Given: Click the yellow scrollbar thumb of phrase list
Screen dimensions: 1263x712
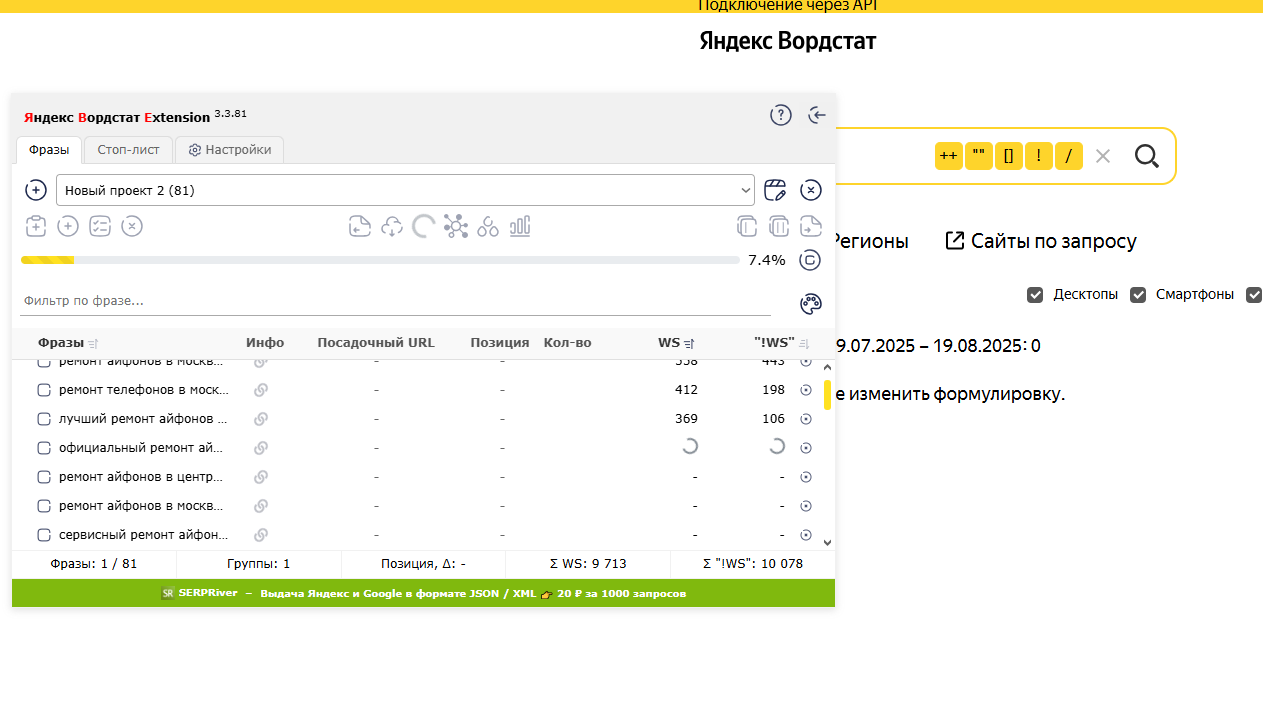Looking at the screenshot, I should (x=827, y=394).
